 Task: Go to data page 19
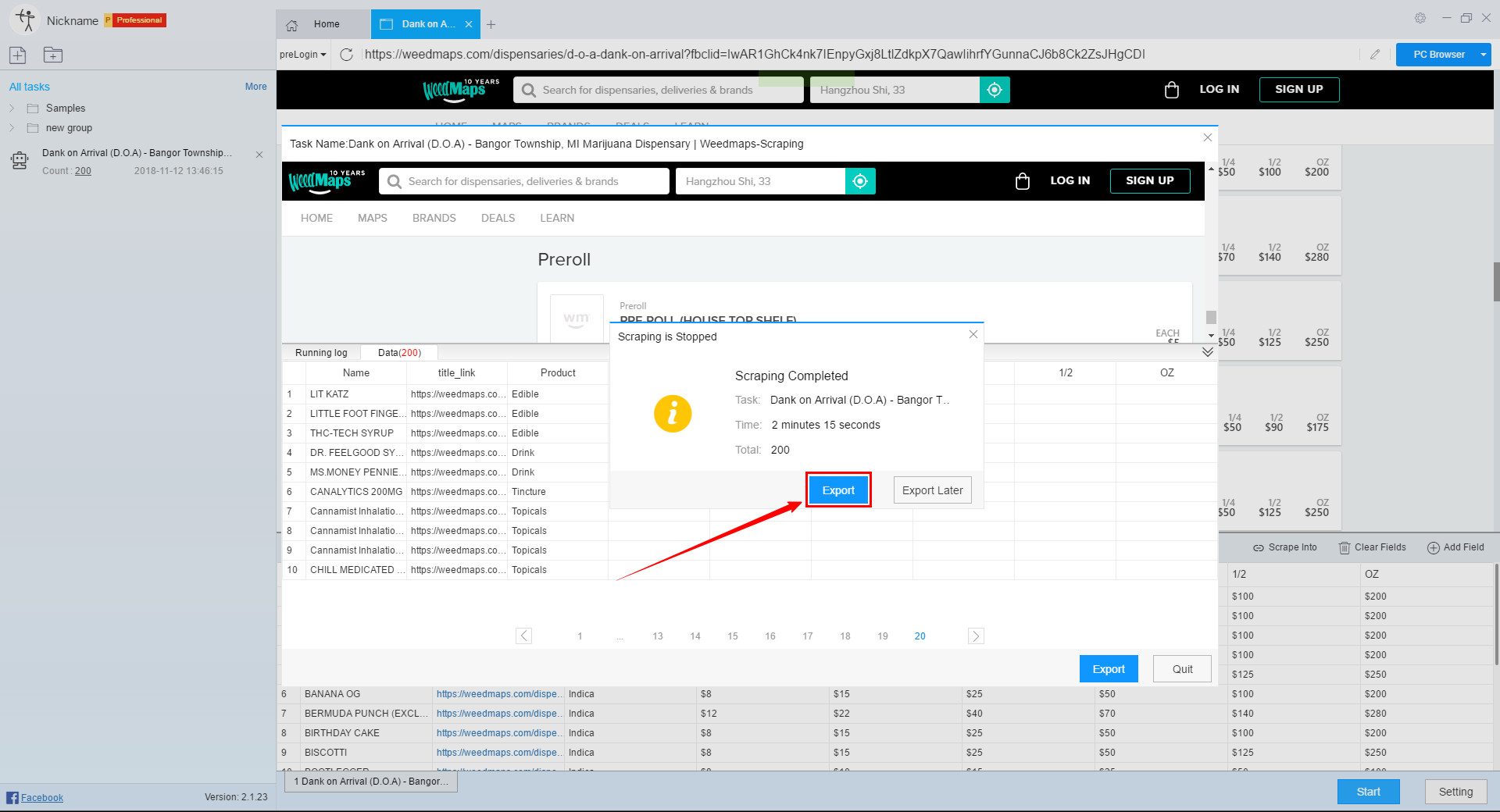click(883, 636)
